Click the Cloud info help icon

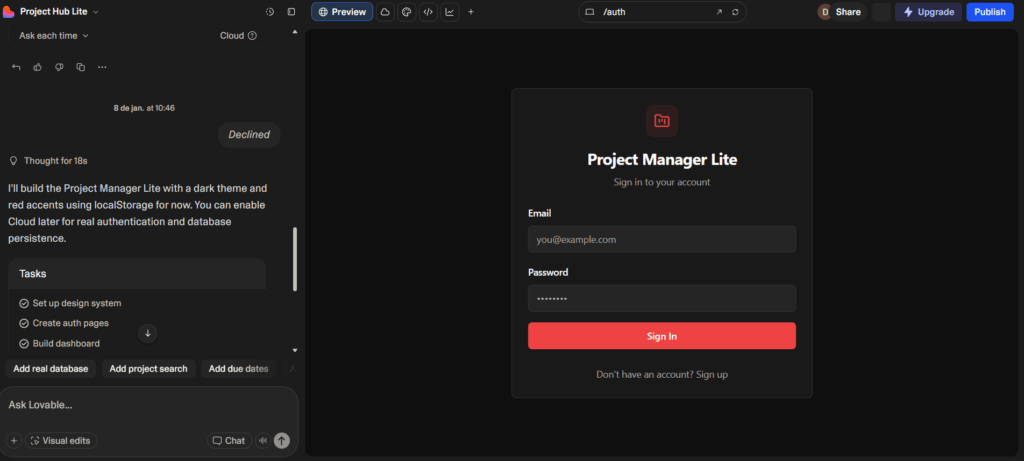coord(252,36)
